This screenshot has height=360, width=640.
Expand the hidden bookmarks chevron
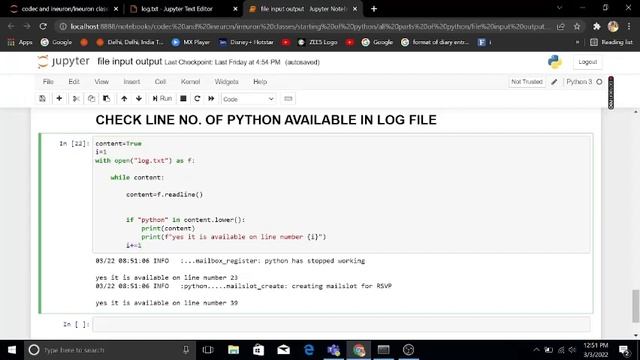click(x=577, y=42)
